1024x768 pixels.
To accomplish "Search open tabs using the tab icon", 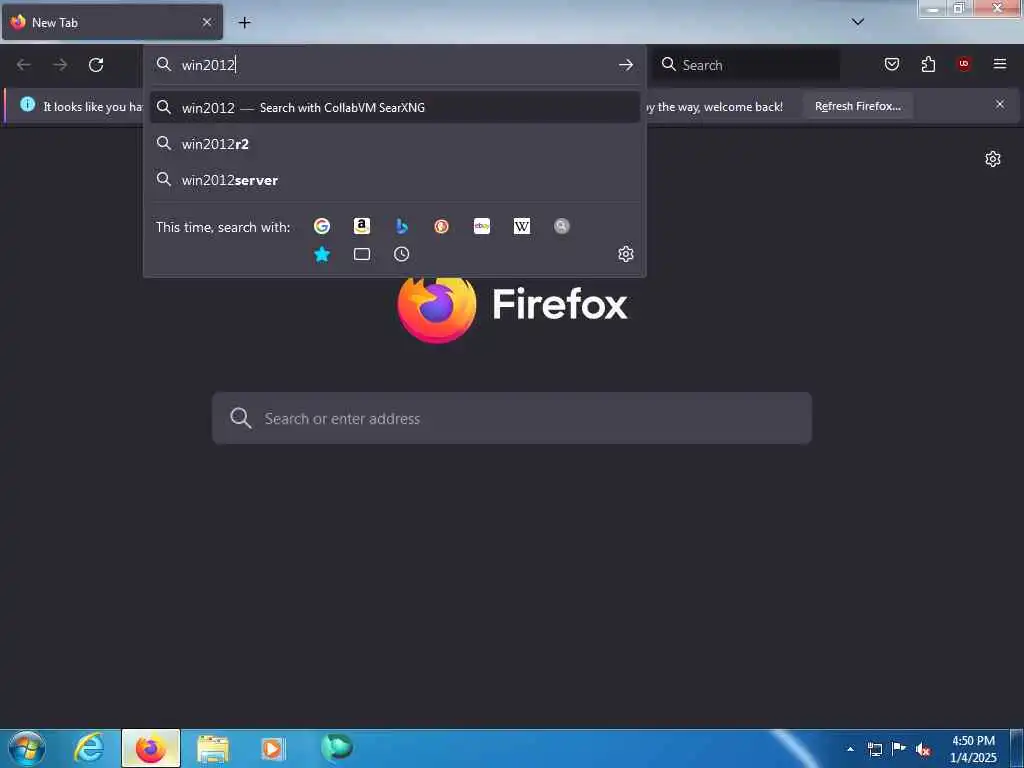I will [x=362, y=254].
